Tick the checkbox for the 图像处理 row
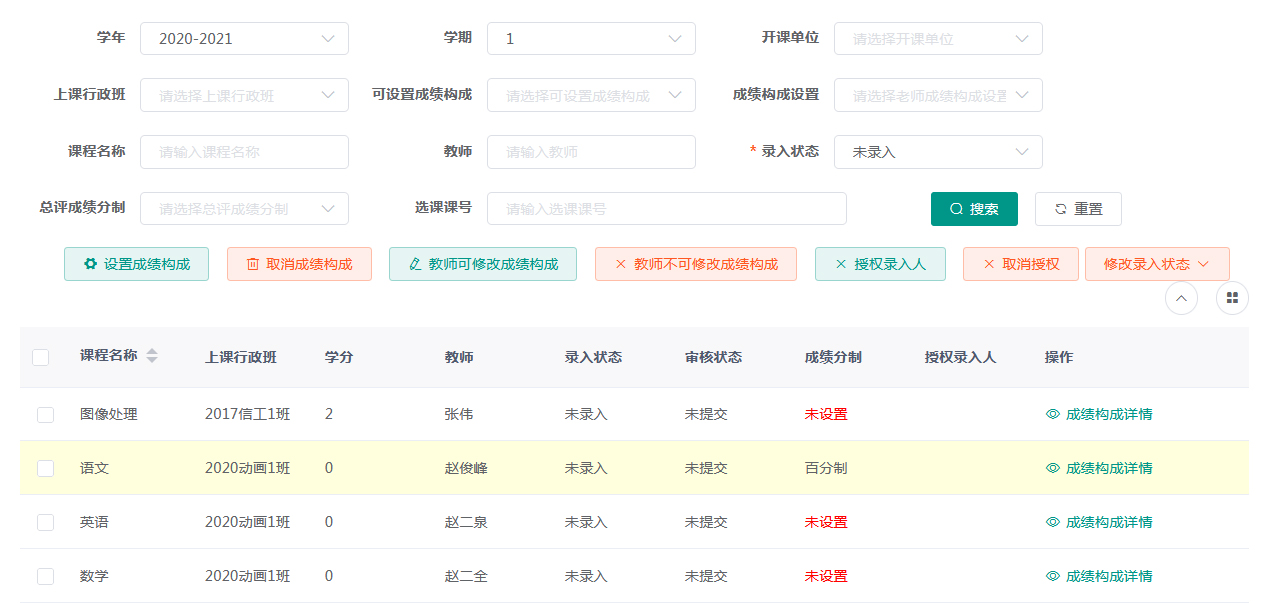This screenshot has width=1271, height=605. [45, 415]
